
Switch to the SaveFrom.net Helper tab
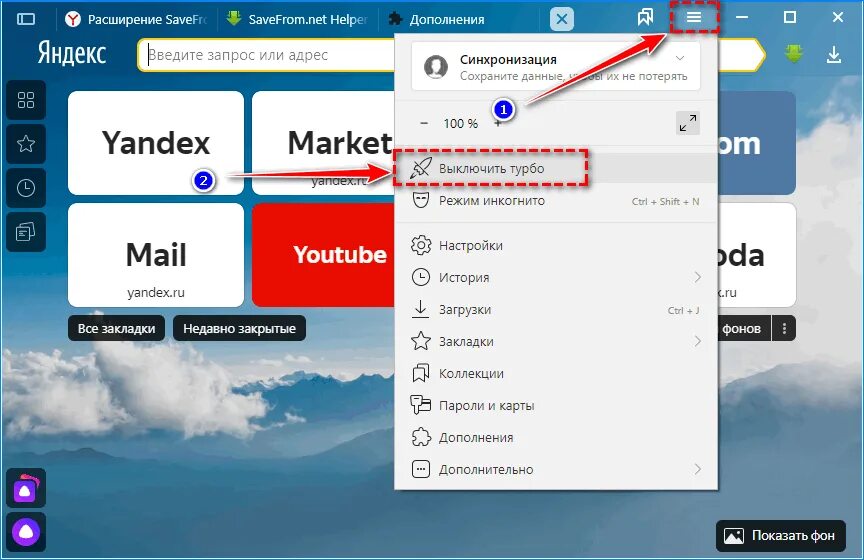click(x=296, y=19)
